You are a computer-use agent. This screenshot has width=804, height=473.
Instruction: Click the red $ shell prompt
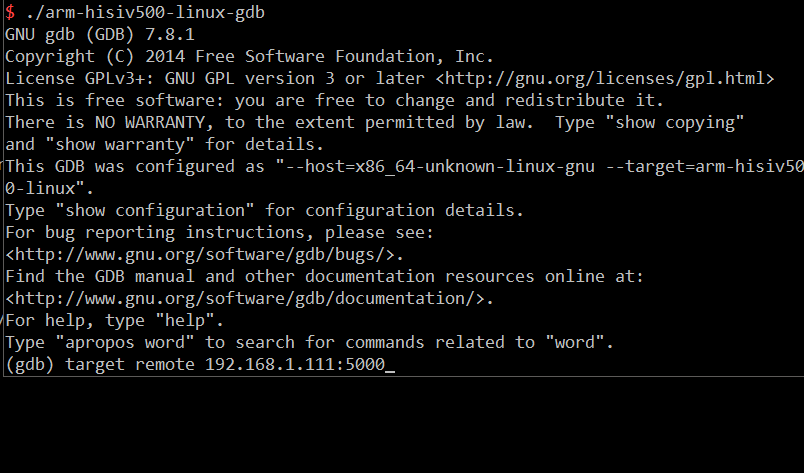pos(10,12)
